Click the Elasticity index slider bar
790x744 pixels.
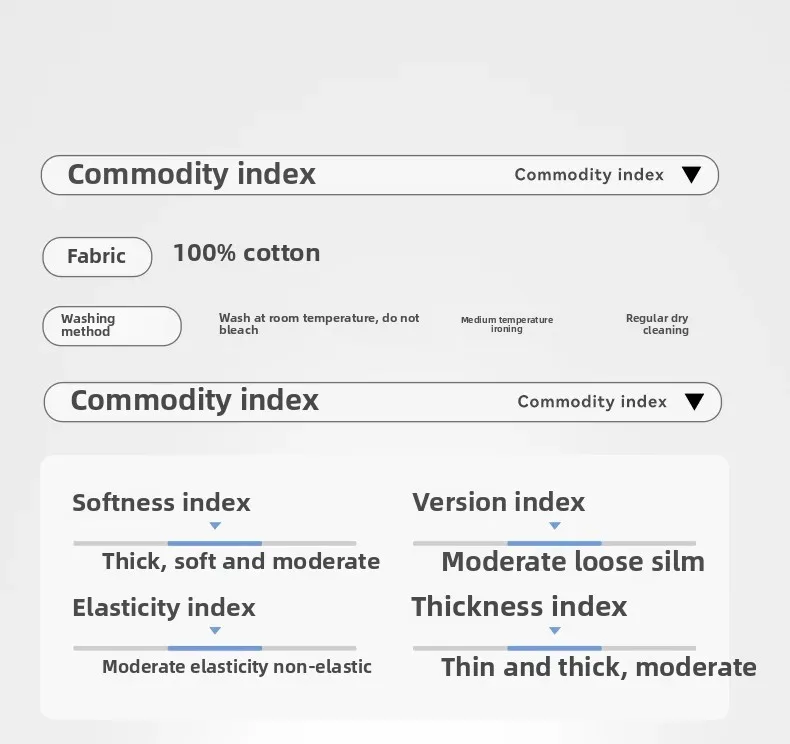(x=215, y=648)
